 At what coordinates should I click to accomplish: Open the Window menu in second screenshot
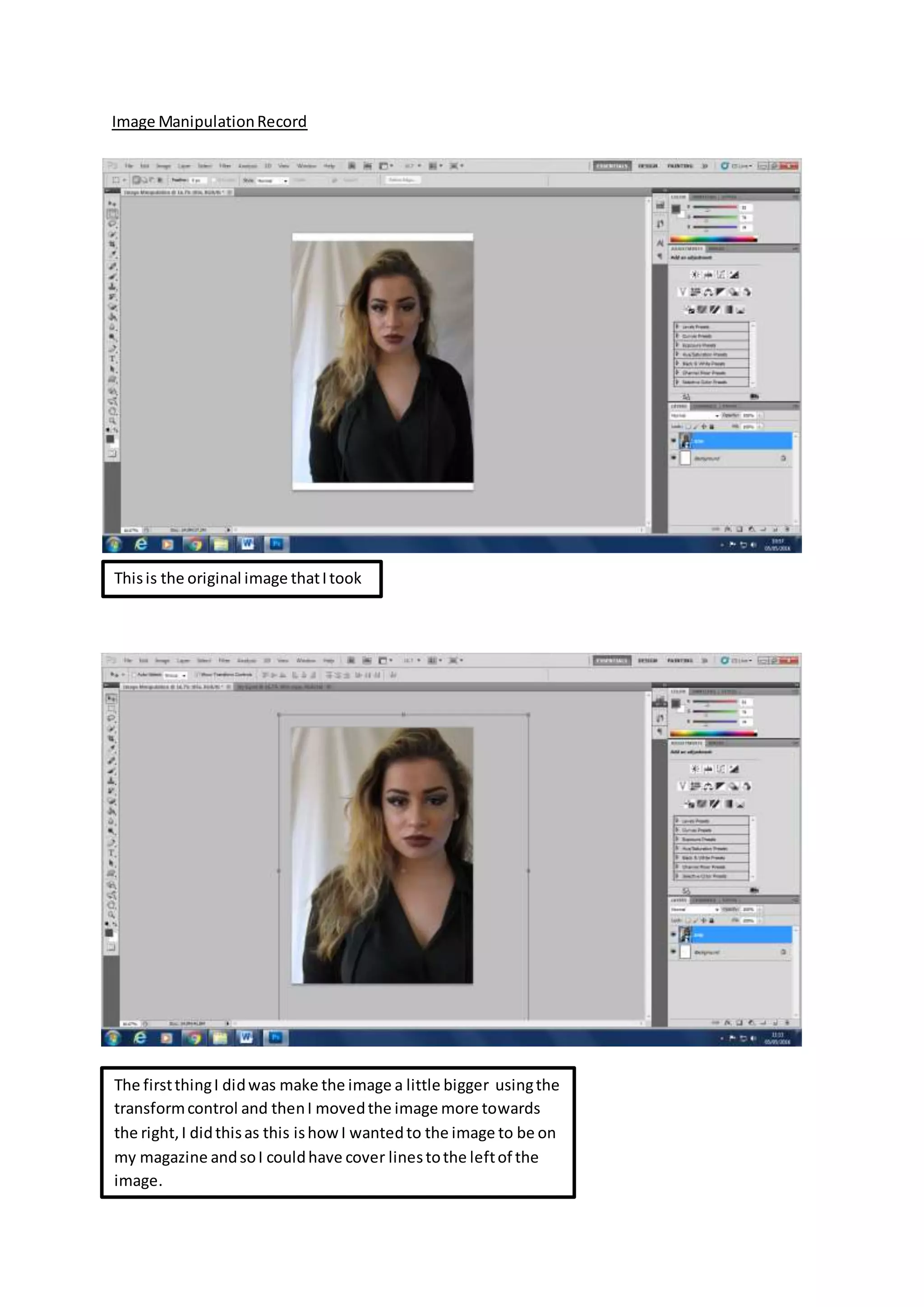click(x=306, y=660)
